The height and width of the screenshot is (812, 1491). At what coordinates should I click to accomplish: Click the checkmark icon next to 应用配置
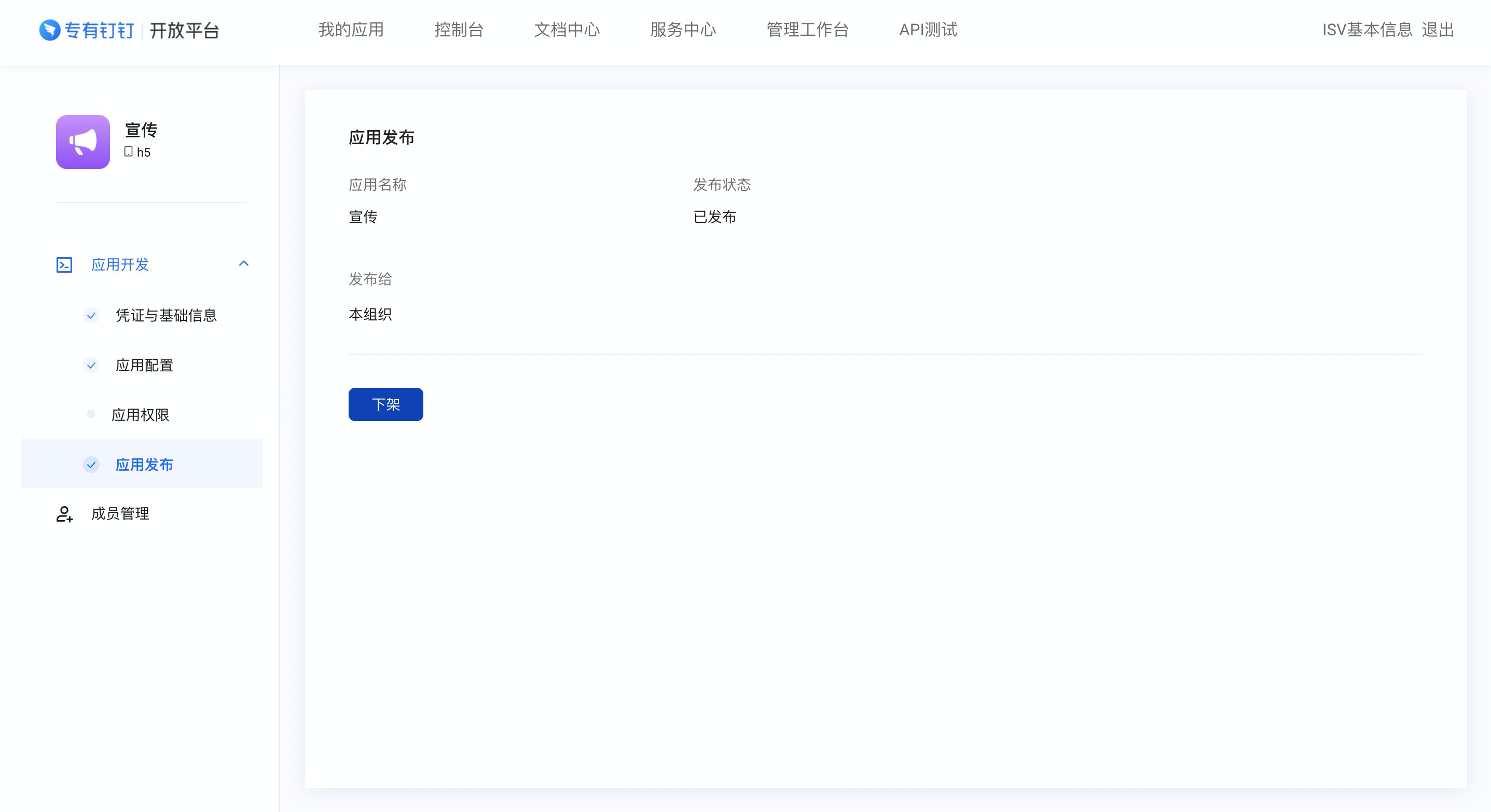point(91,365)
